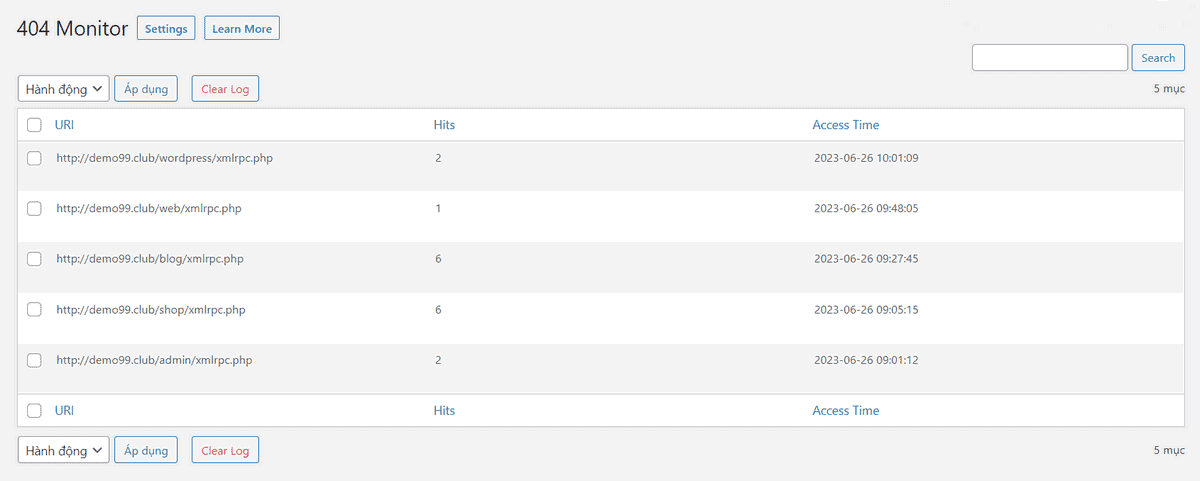Screen dimensions: 1200x481
Task: Check the blog/xmlrpc.php row checkbox
Action: point(34,259)
